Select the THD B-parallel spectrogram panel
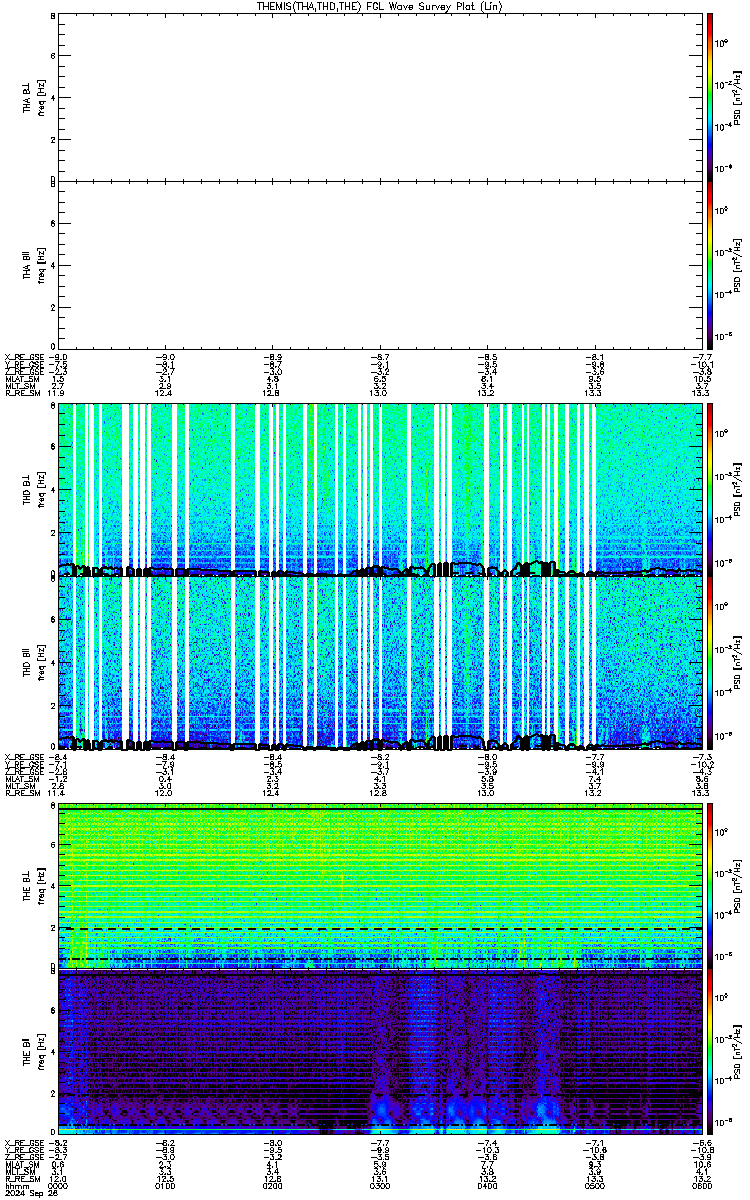This screenshot has height=1200, width=750. coord(381,663)
